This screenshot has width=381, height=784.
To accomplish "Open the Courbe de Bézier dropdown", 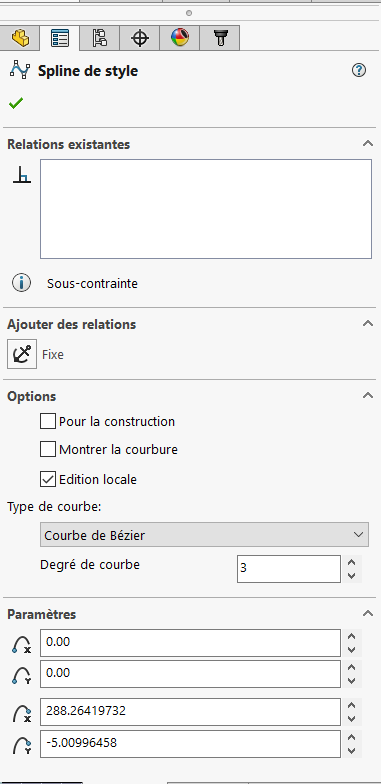I will pyautogui.click(x=204, y=535).
